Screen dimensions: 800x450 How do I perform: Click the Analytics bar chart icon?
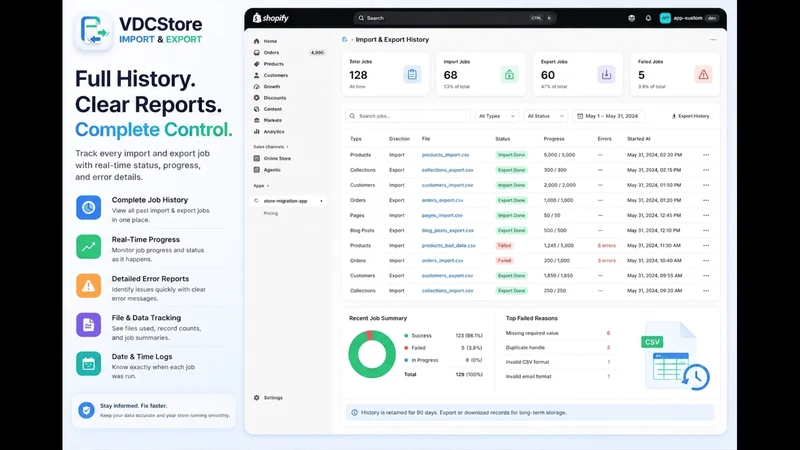(257, 131)
